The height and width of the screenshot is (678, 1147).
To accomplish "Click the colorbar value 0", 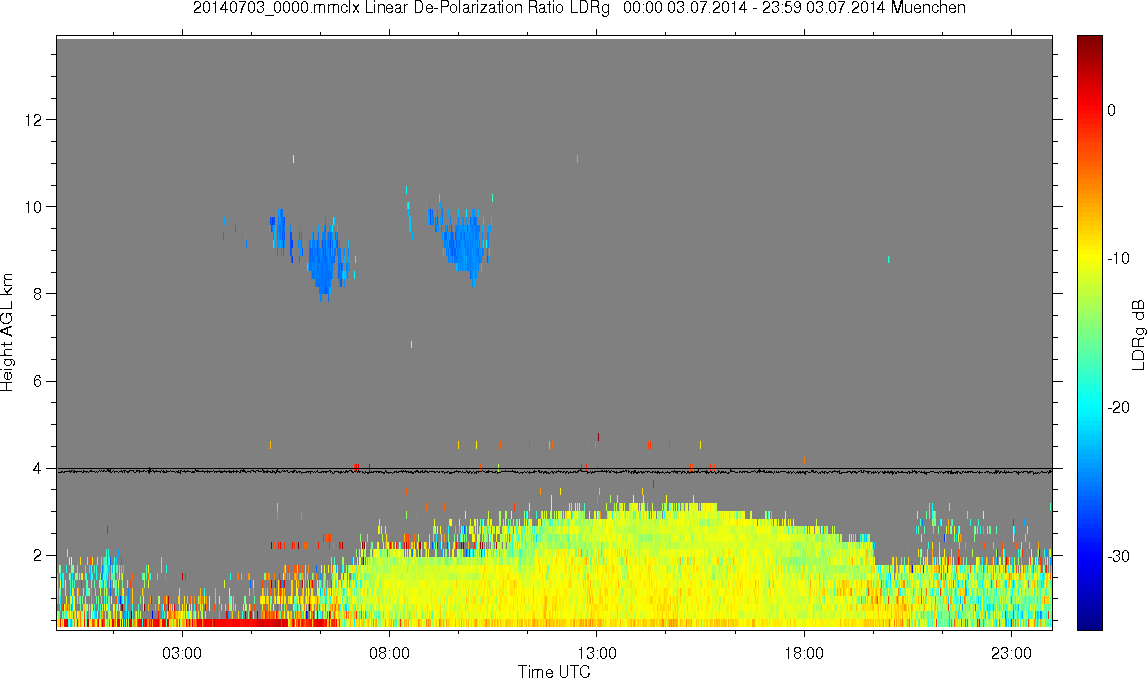I will pyautogui.click(x=1111, y=110).
